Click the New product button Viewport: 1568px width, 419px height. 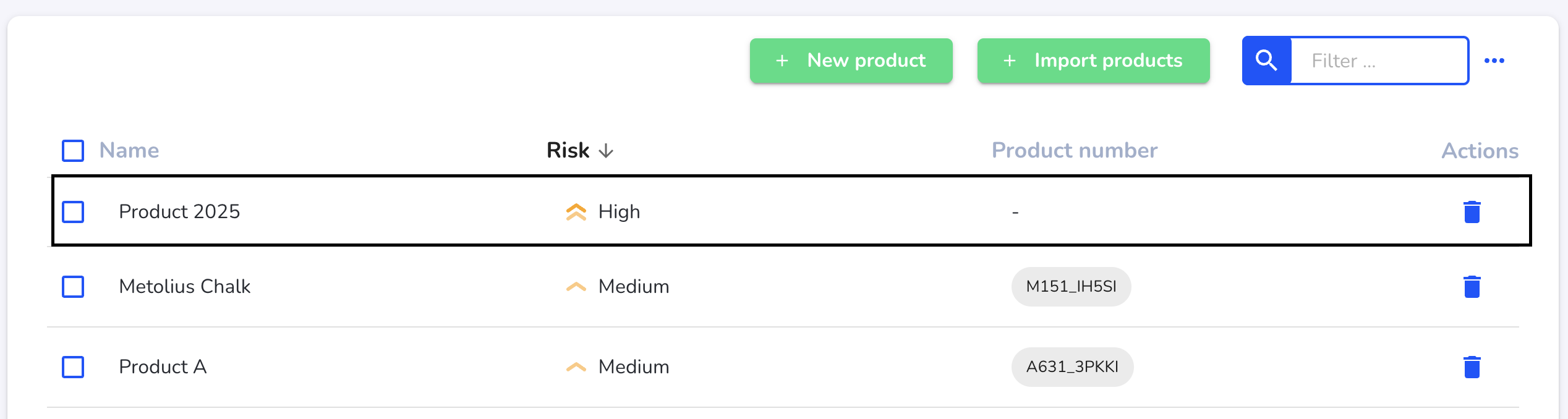point(851,61)
